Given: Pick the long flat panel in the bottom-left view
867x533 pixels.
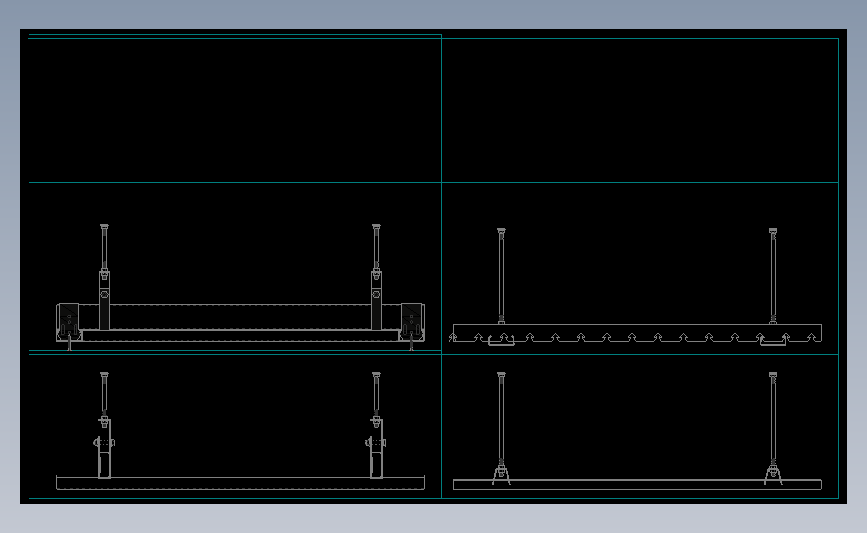Looking at the screenshot, I should (241, 483).
